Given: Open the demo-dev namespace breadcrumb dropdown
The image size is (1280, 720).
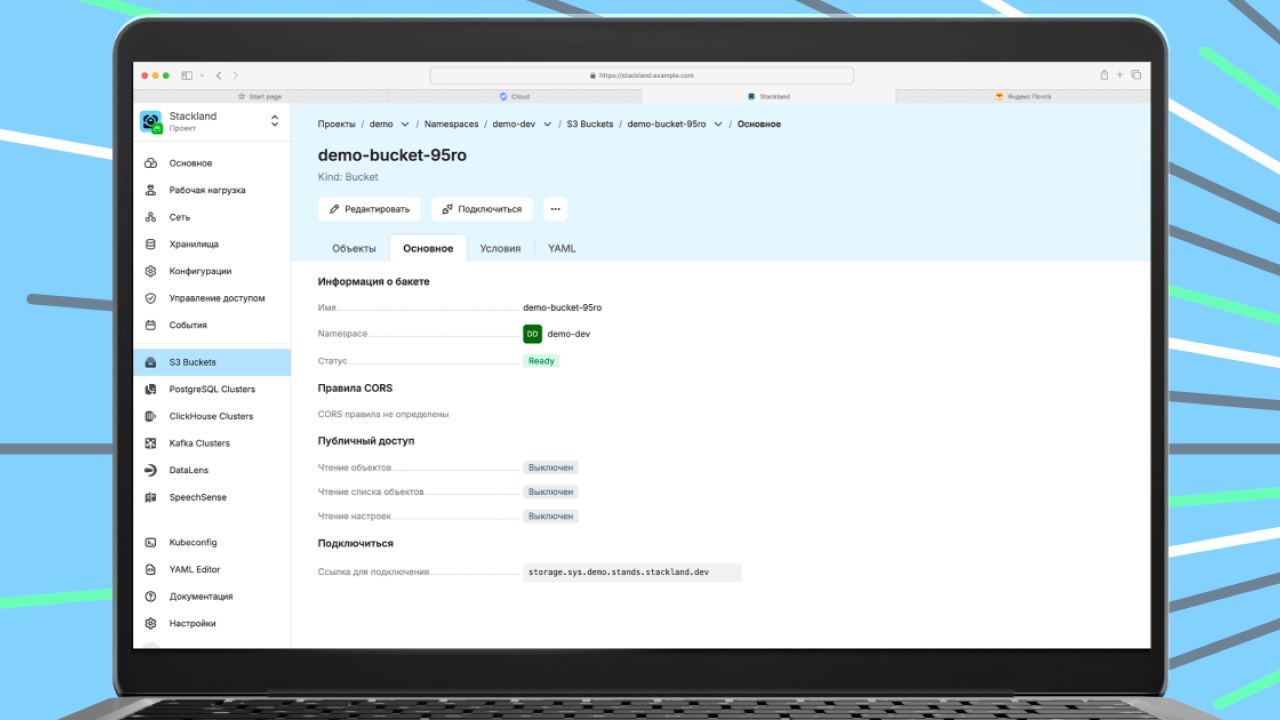Looking at the screenshot, I should (548, 124).
